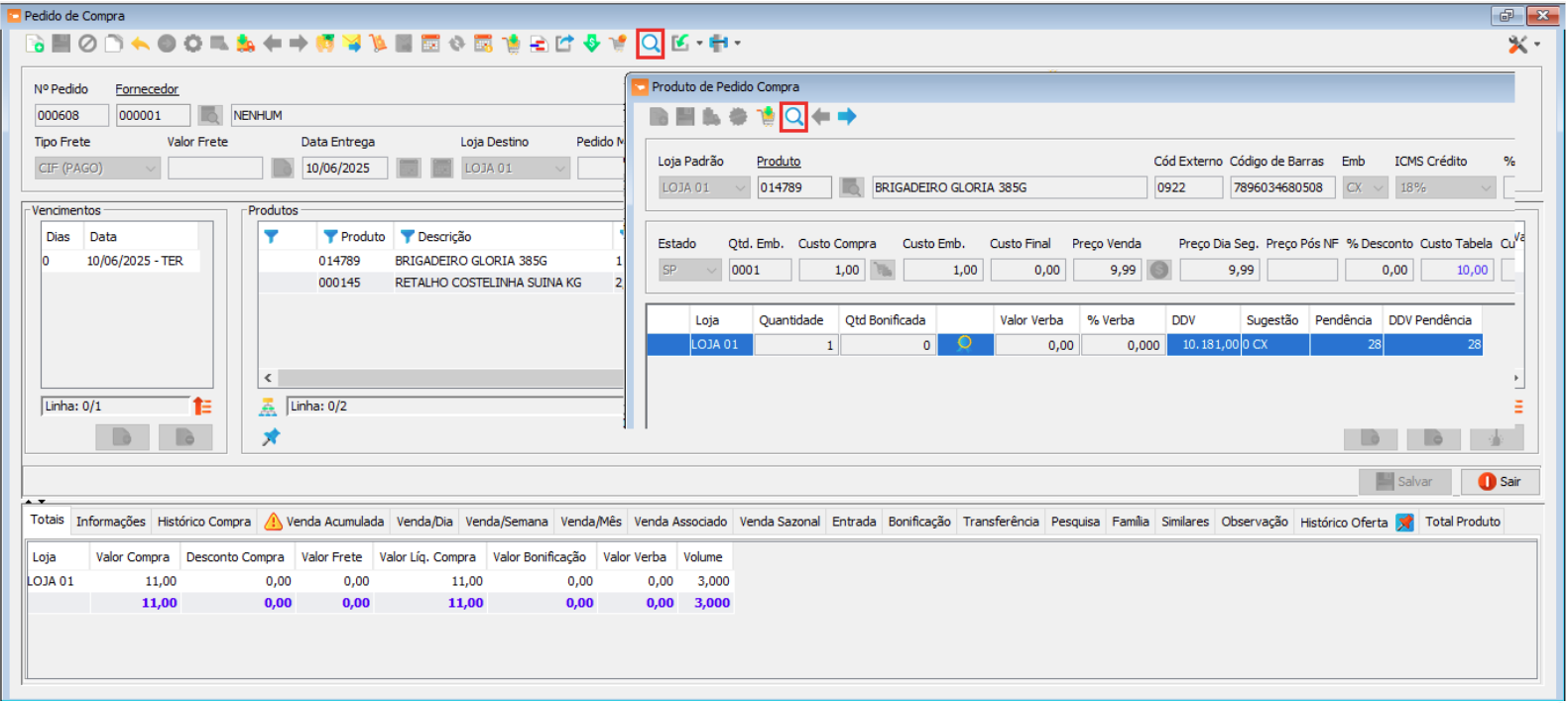Screen dimensions: 1568x703
Task: Click the blue next arrow in product dialog
Action: tap(847, 117)
